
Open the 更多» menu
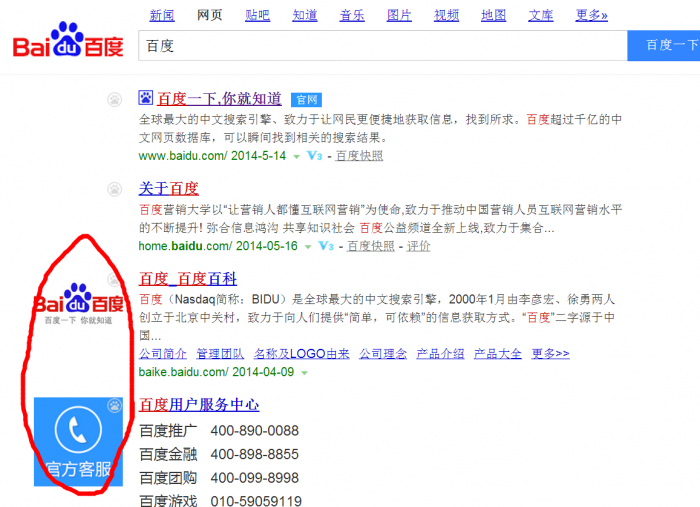tap(592, 16)
